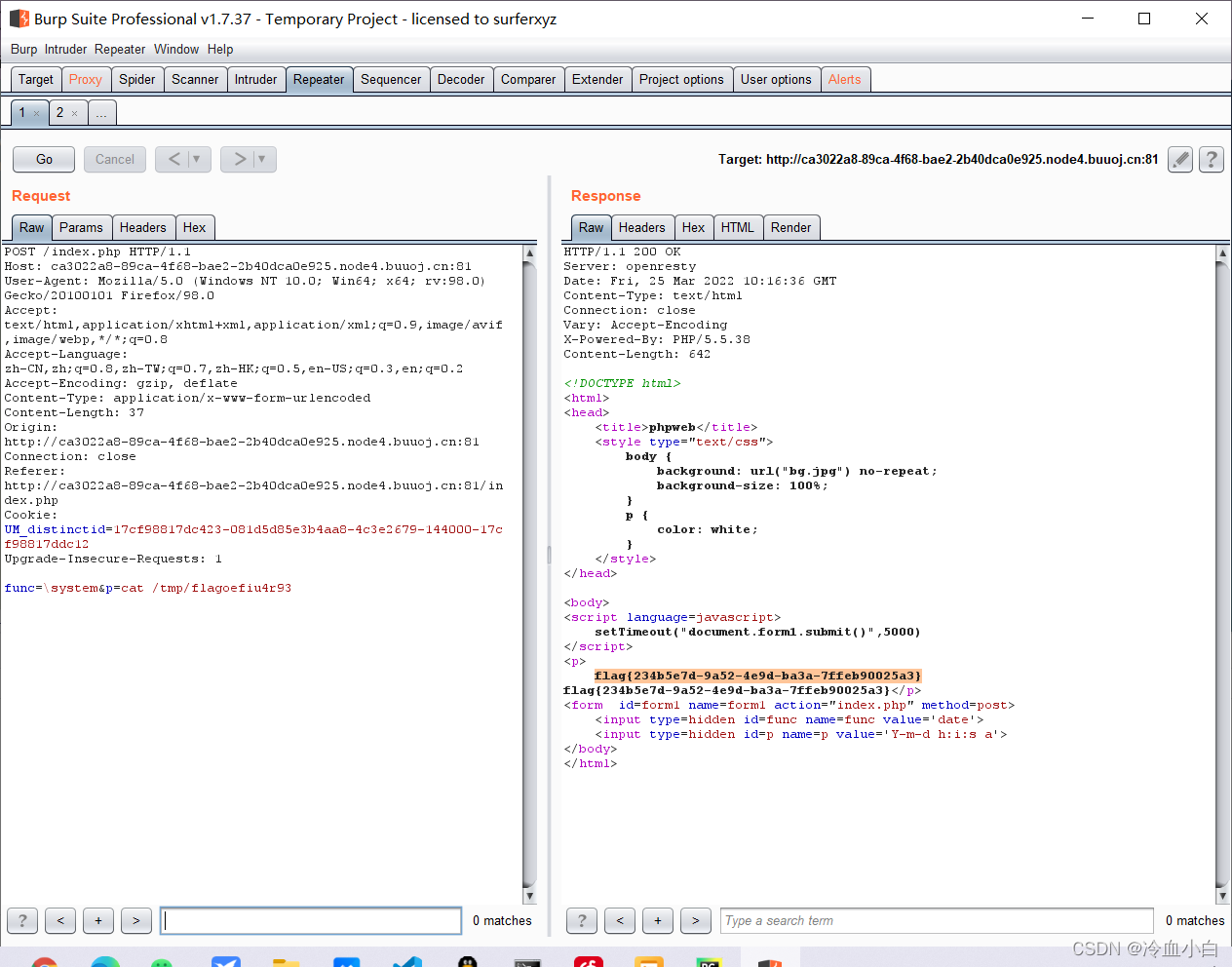Click the Target URL label text
Viewport: 1232px width, 967px height.
coord(938,159)
